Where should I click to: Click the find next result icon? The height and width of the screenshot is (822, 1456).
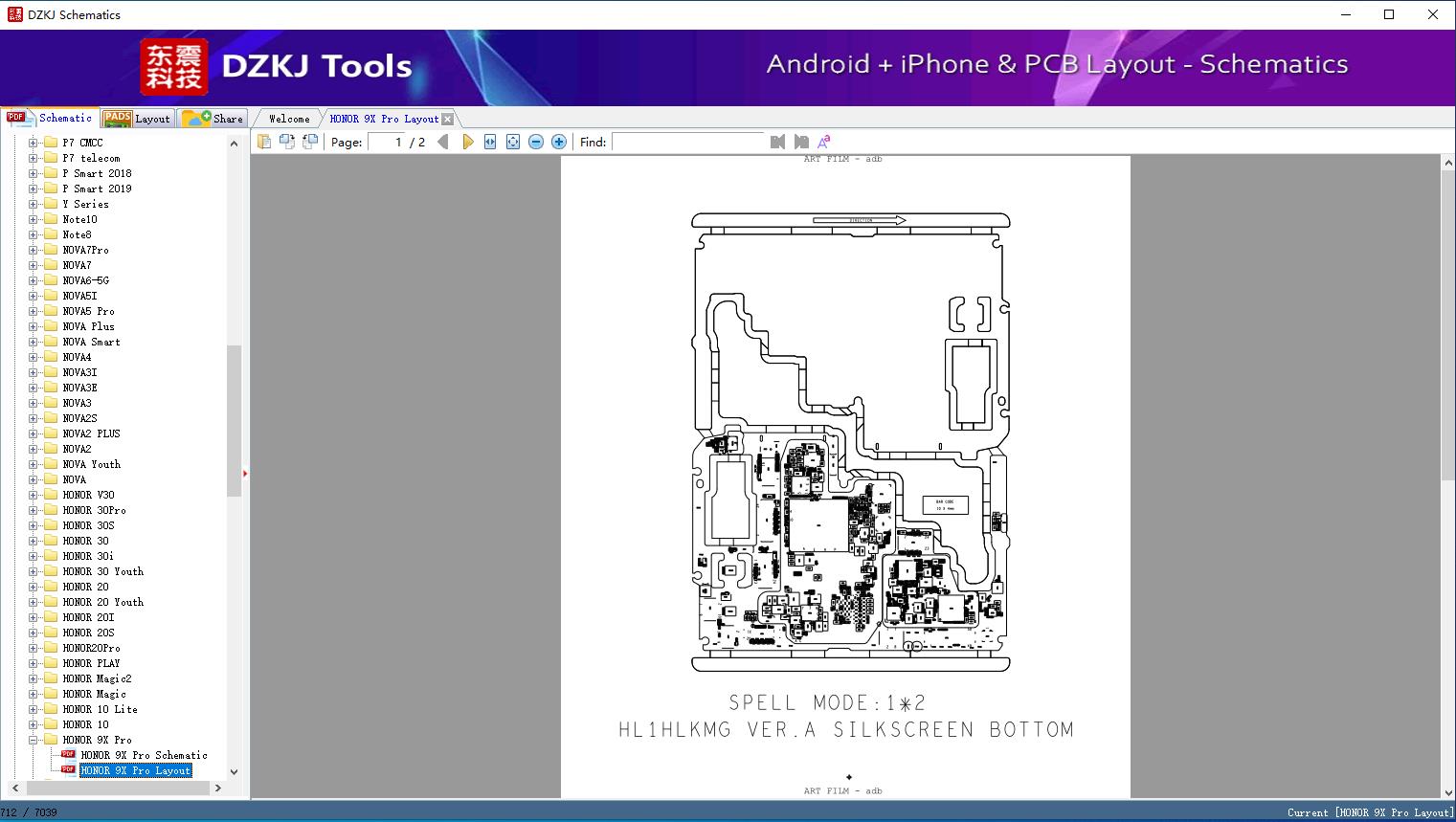tap(801, 142)
